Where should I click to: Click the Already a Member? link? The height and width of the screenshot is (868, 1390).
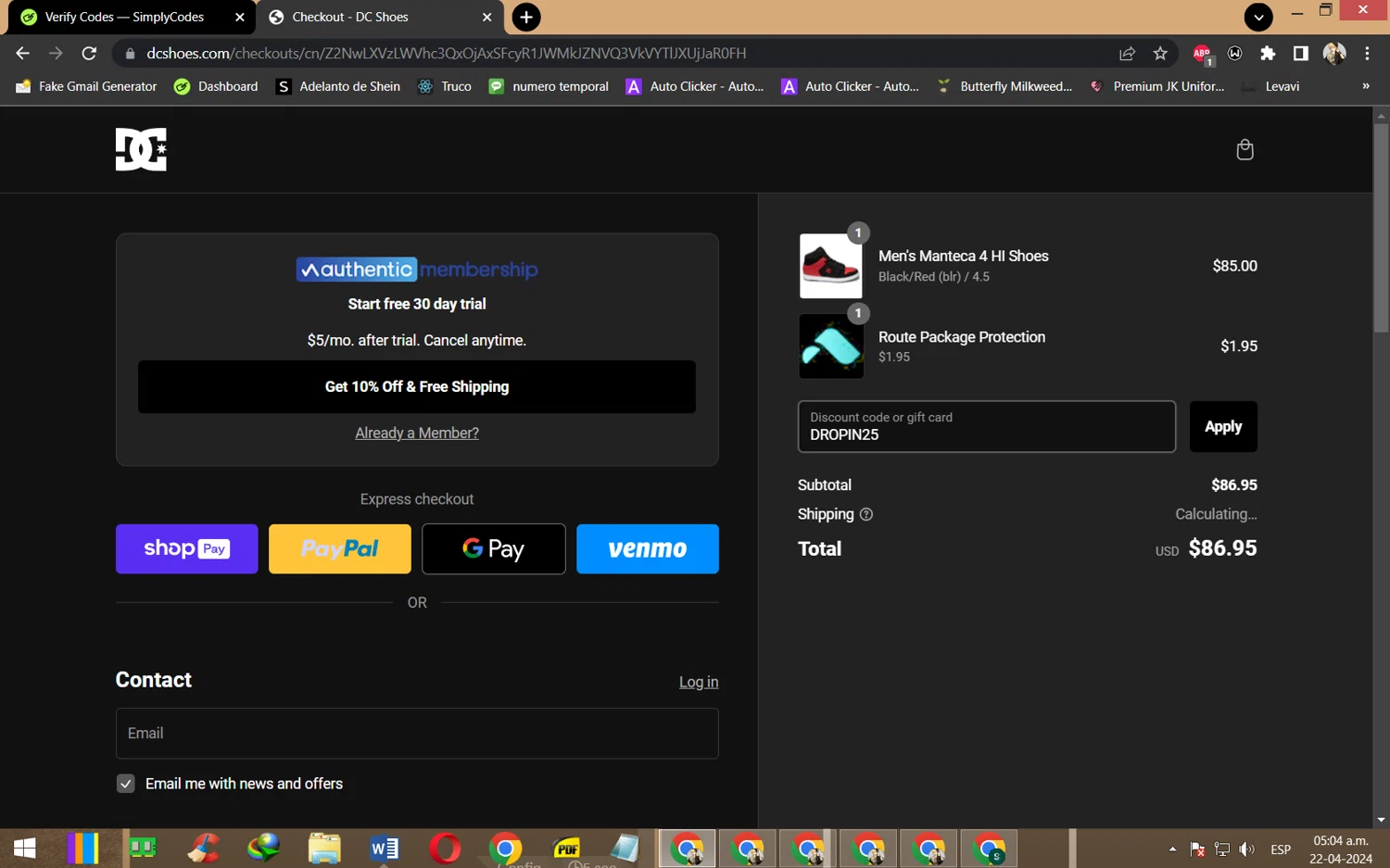click(x=417, y=434)
